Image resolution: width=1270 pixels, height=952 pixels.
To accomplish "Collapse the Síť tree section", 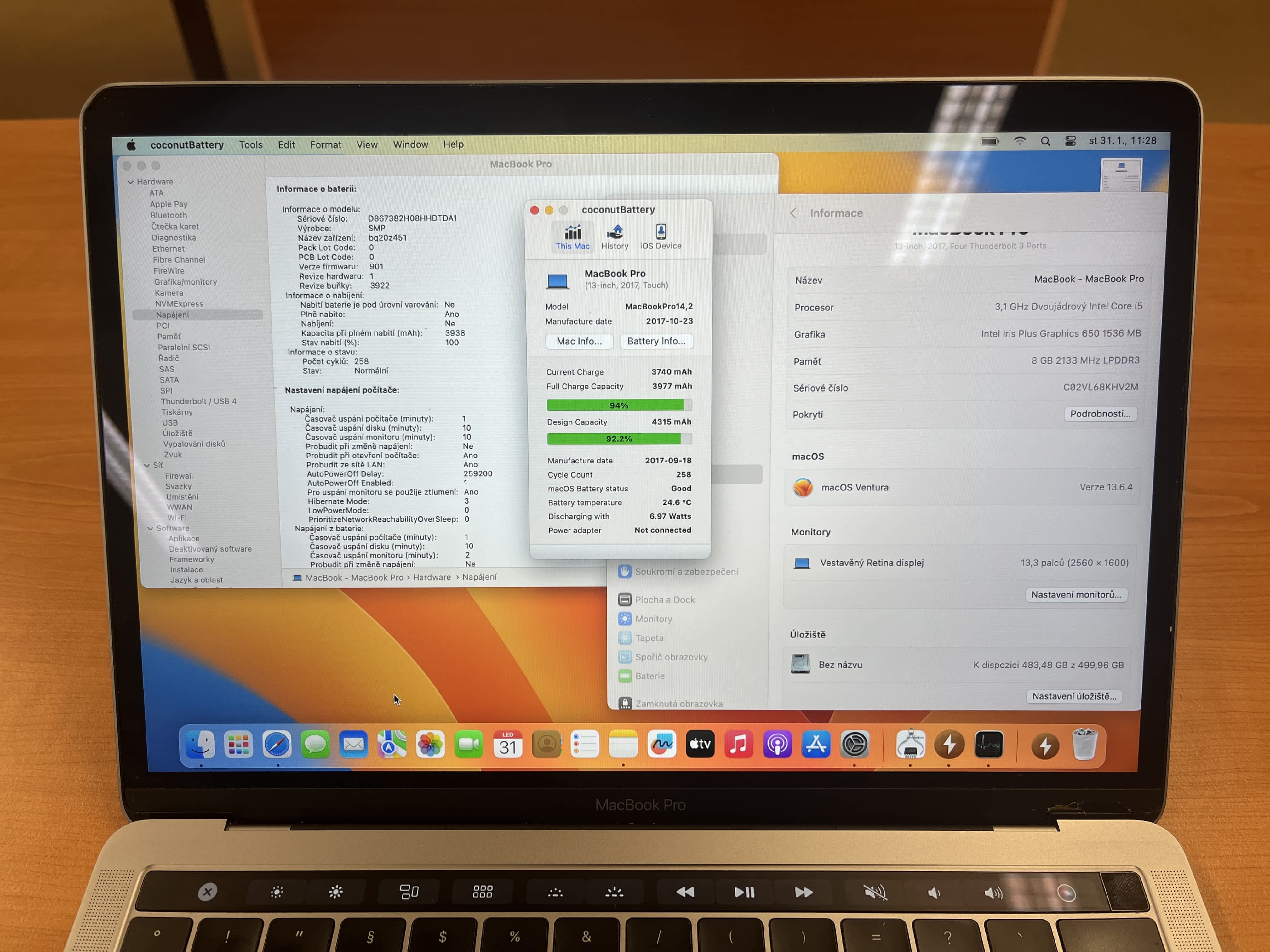I will [147, 465].
